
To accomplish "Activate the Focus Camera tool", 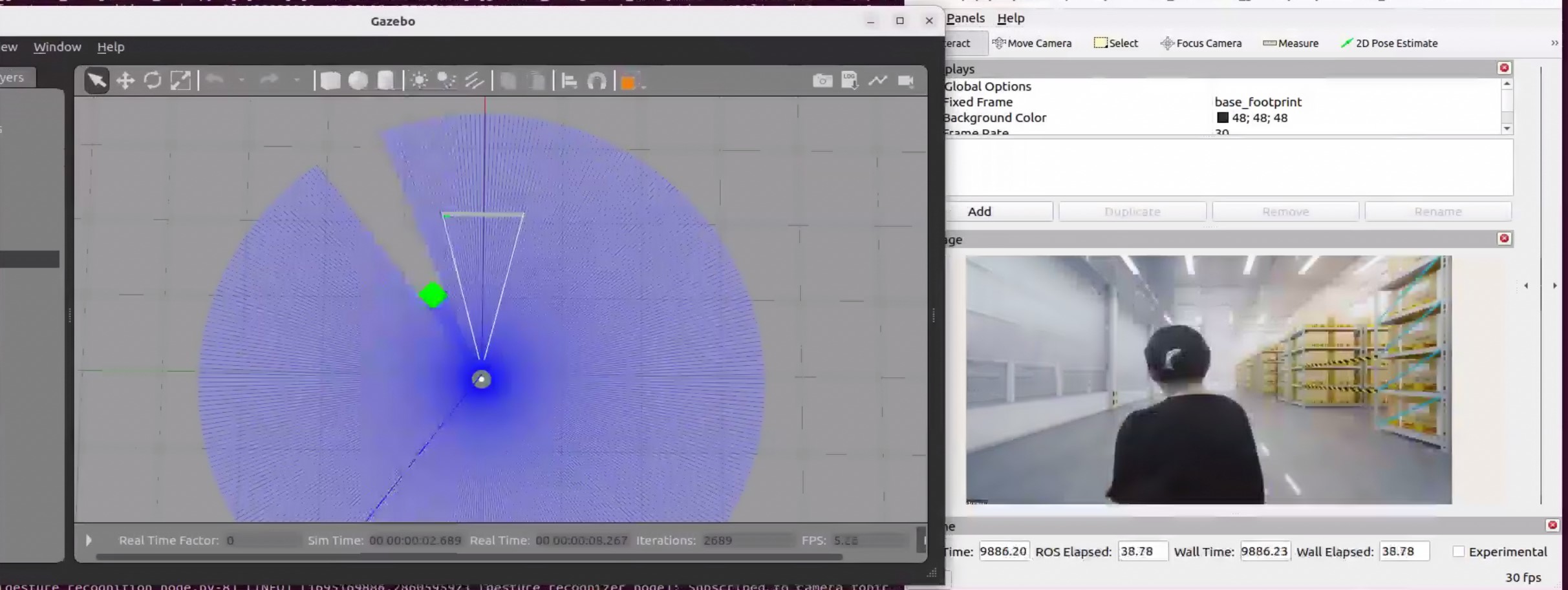I will coord(1201,43).
